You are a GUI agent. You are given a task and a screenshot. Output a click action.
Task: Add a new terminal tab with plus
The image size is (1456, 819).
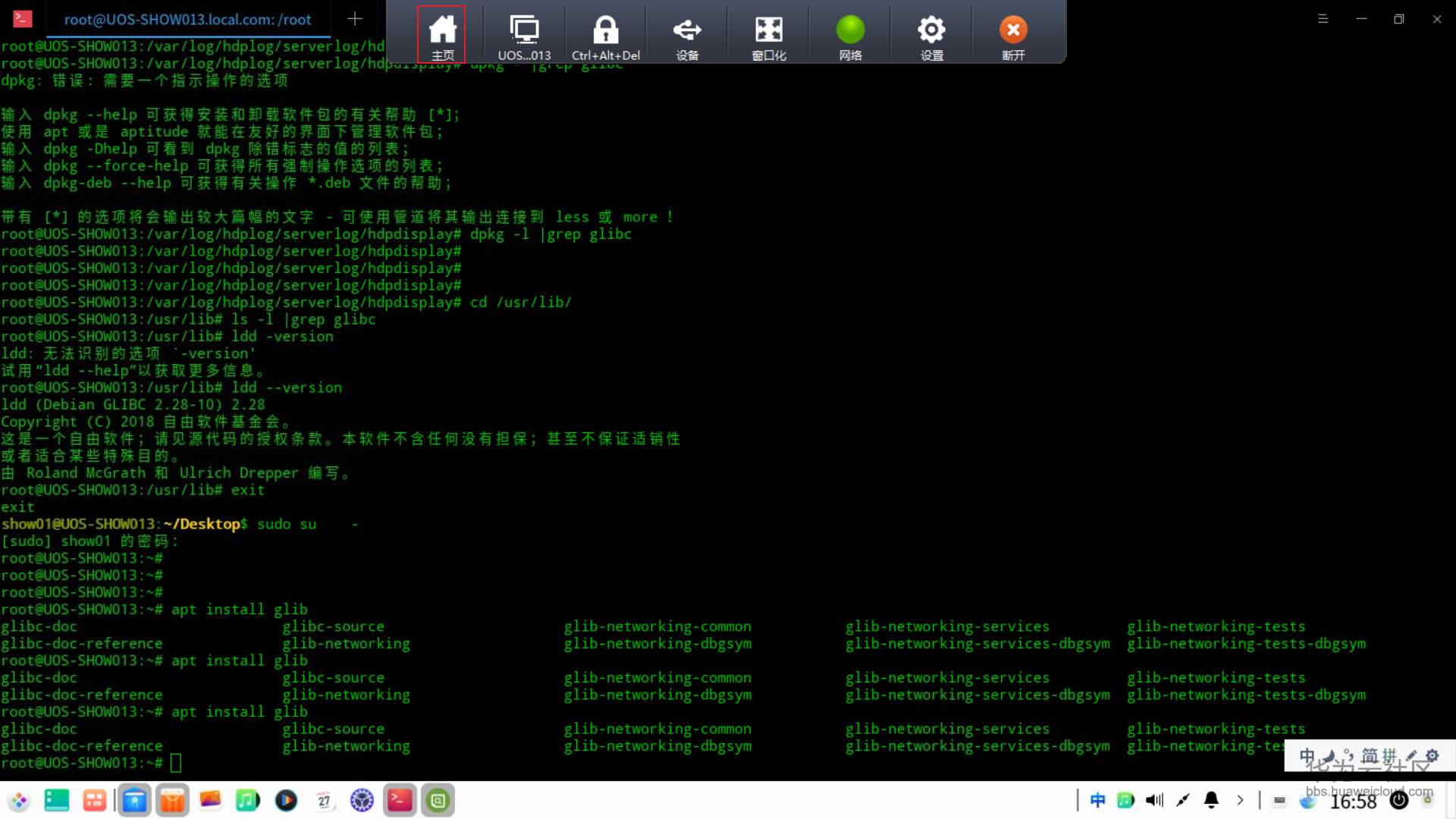355,19
